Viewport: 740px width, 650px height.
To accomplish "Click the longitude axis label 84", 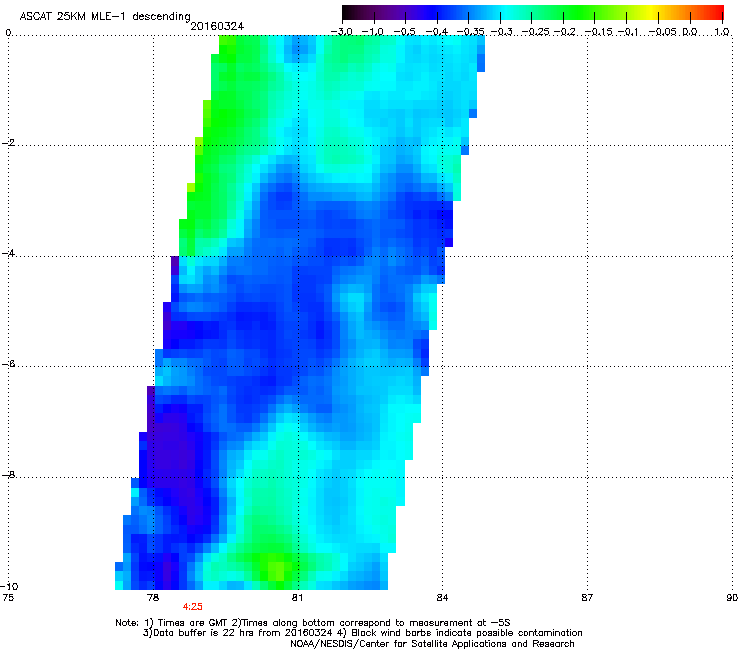I will [x=442, y=598].
